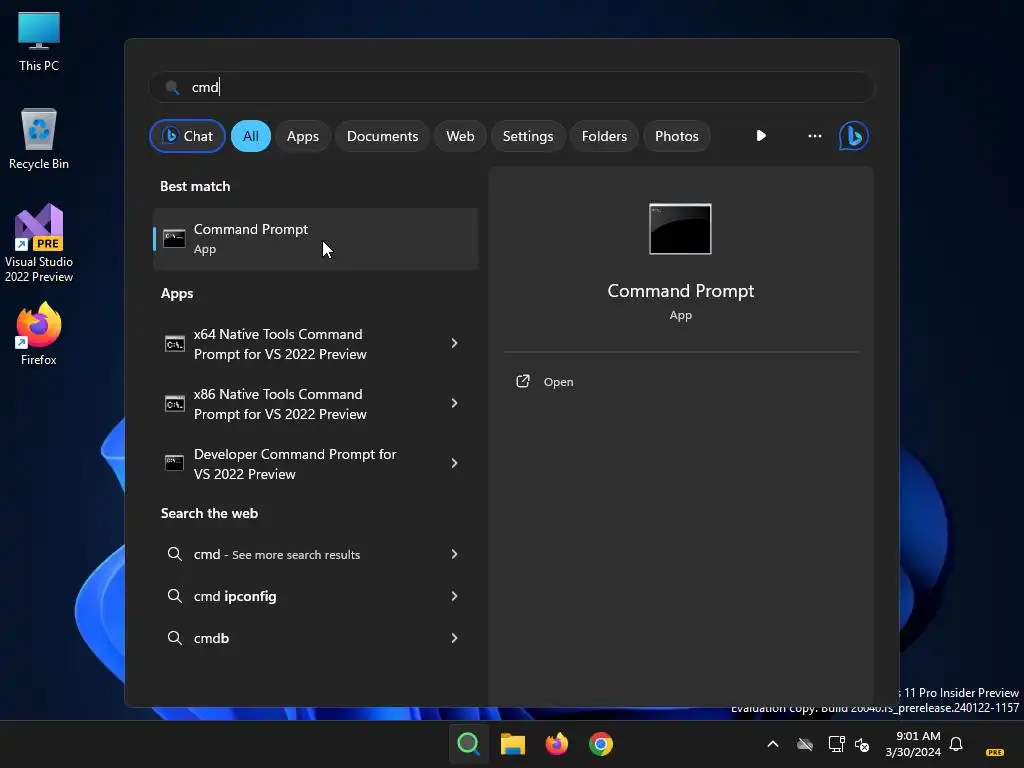Open File Explorer from the taskbar
The width and height of the screenshot is (1024, 768).
coord(513,744)
